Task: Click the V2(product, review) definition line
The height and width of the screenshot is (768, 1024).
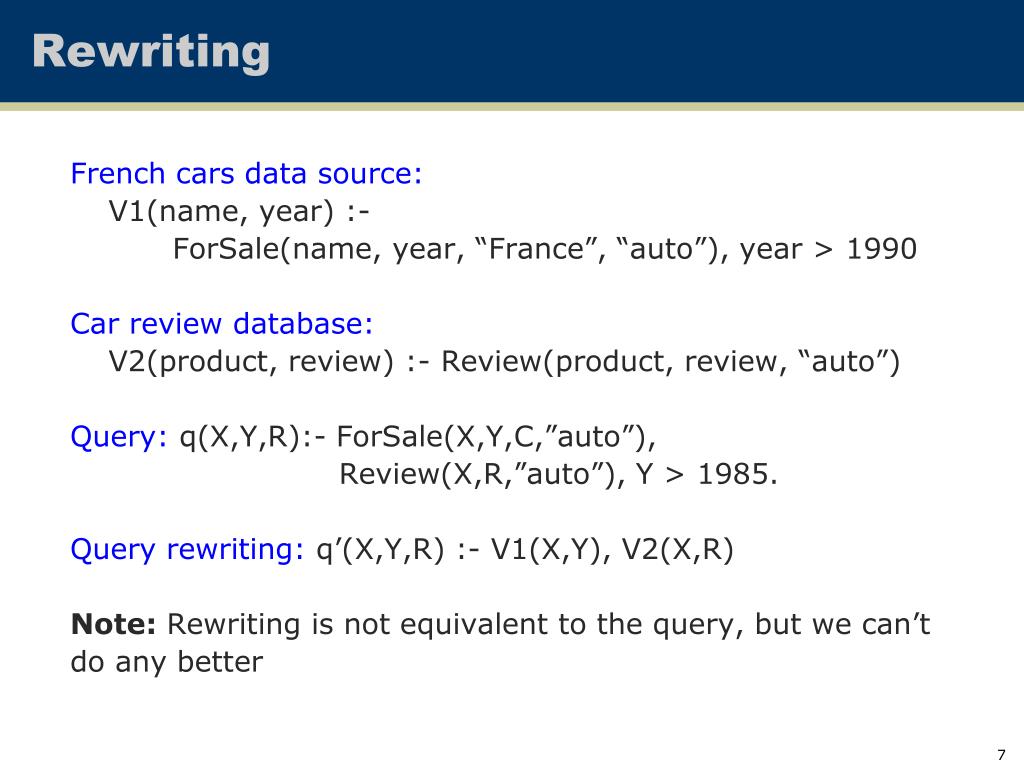Action: tap(504, 362)
